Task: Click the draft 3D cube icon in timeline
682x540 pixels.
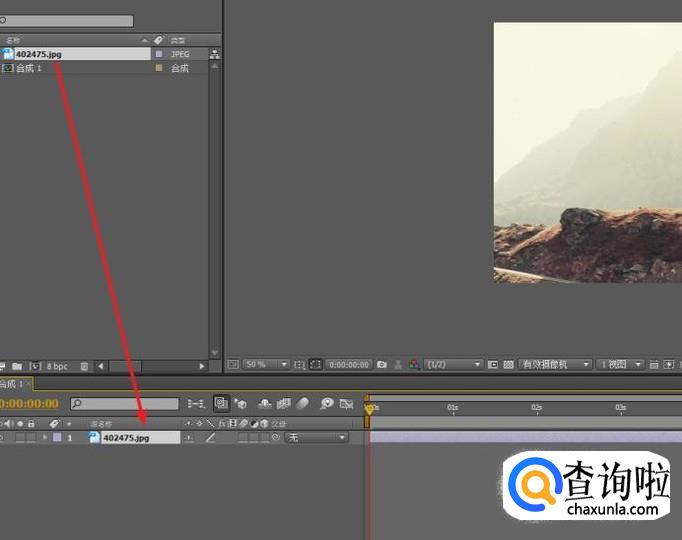Action: [241, 404]
